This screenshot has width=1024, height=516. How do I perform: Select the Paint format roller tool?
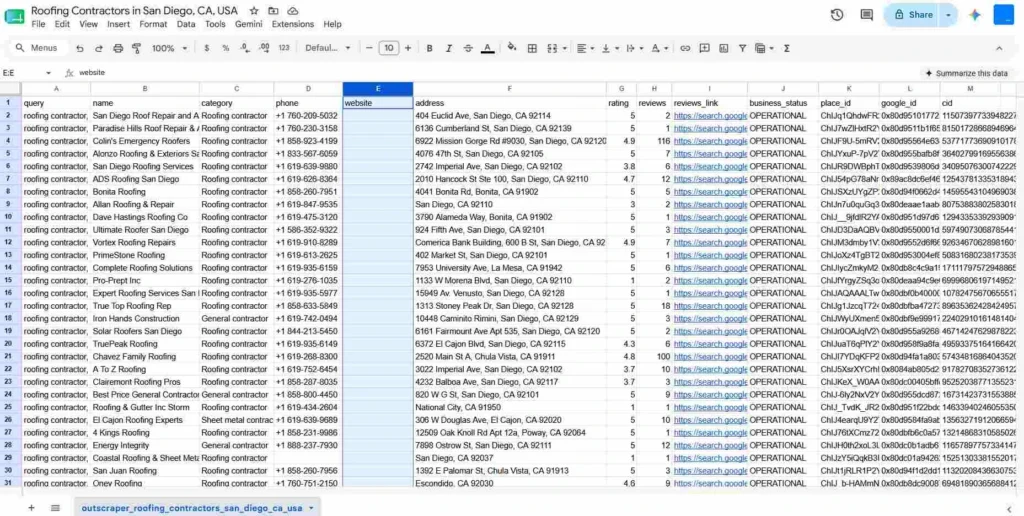point(137,48)
